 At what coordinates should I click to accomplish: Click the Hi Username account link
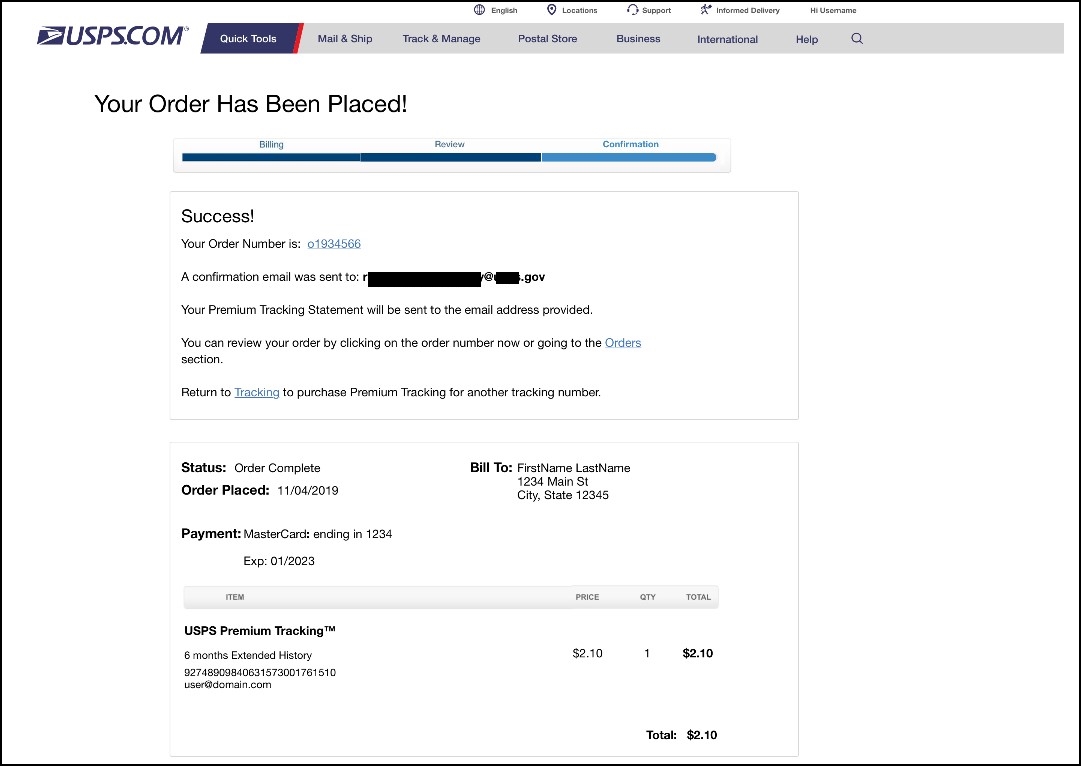click(x=834, y=10)
